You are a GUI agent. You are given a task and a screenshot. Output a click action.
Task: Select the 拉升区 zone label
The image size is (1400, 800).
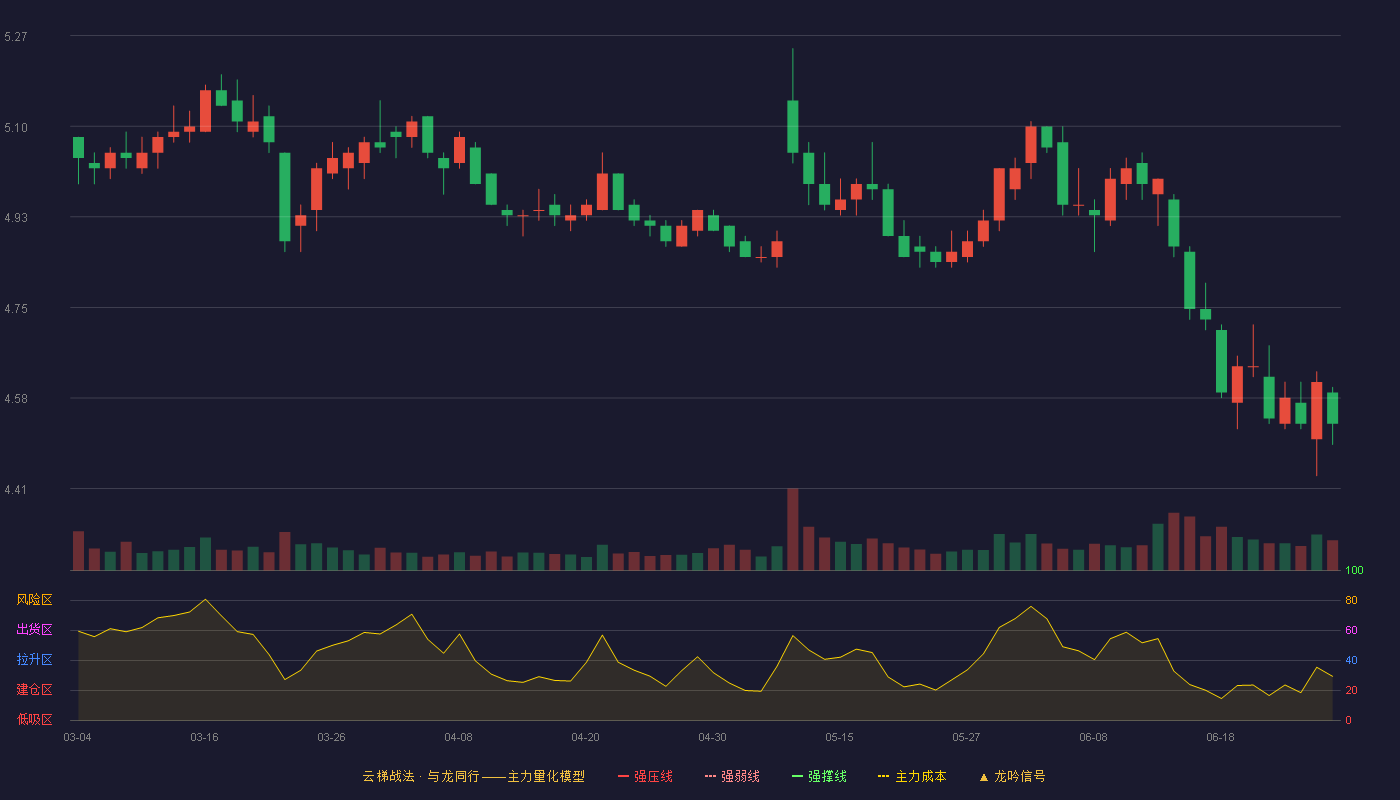click(35, 660)
